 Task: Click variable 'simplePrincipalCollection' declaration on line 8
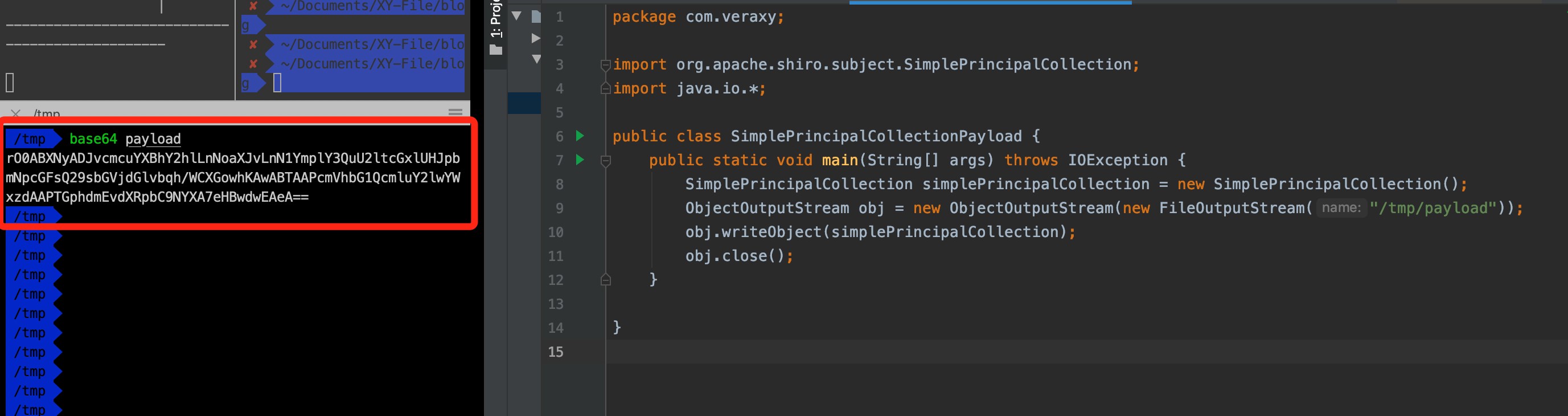tap(1036, 184)
